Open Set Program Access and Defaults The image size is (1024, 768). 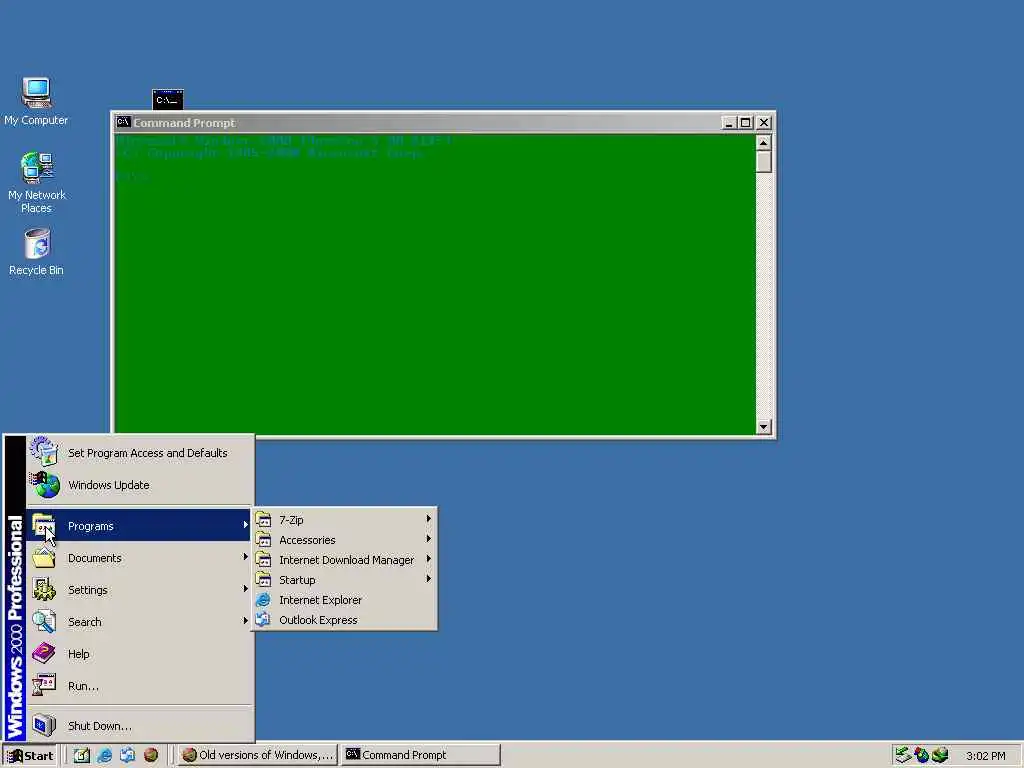click(139, 453)
